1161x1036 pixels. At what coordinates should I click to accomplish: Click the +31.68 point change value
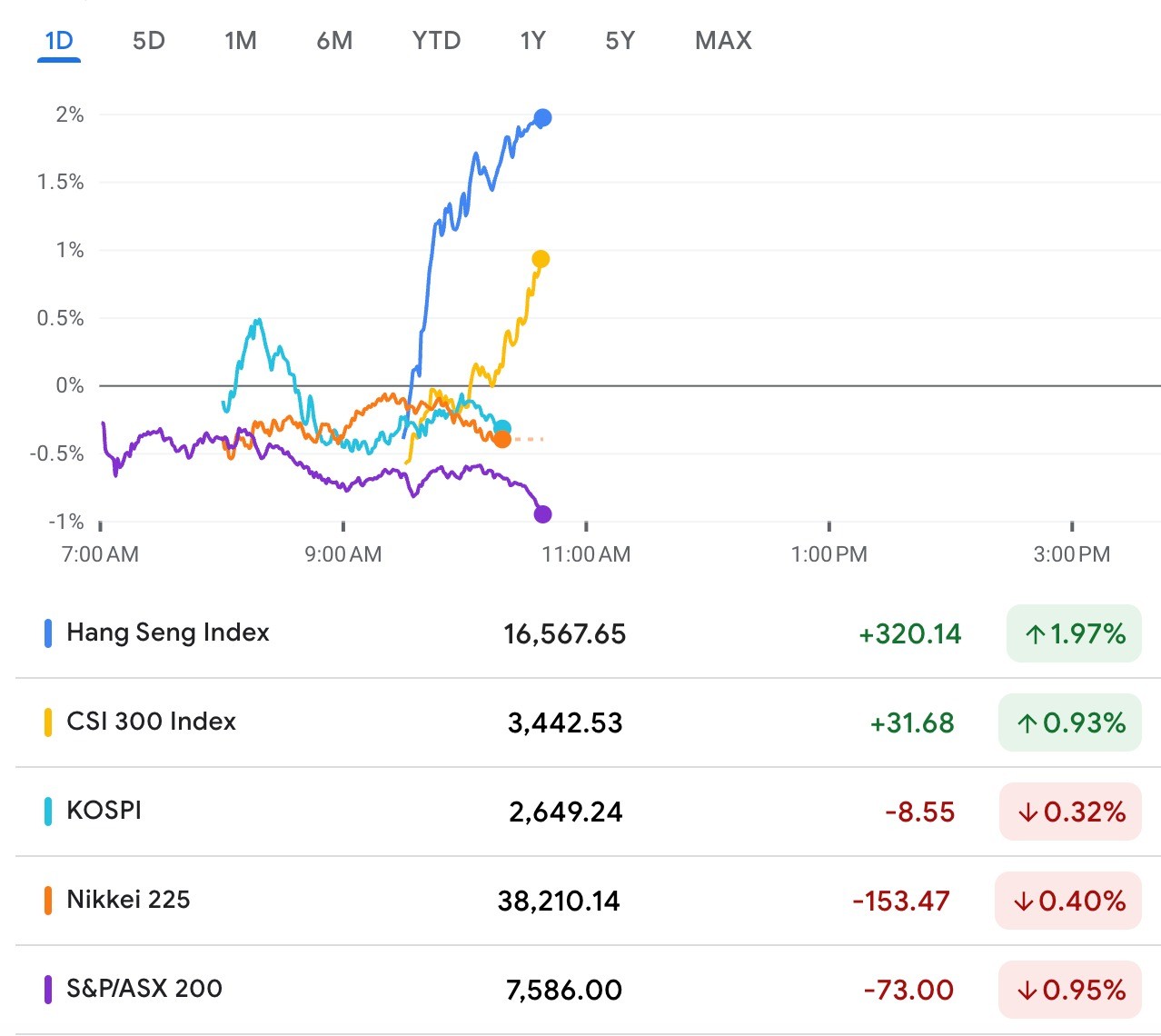tap(912, 723)
